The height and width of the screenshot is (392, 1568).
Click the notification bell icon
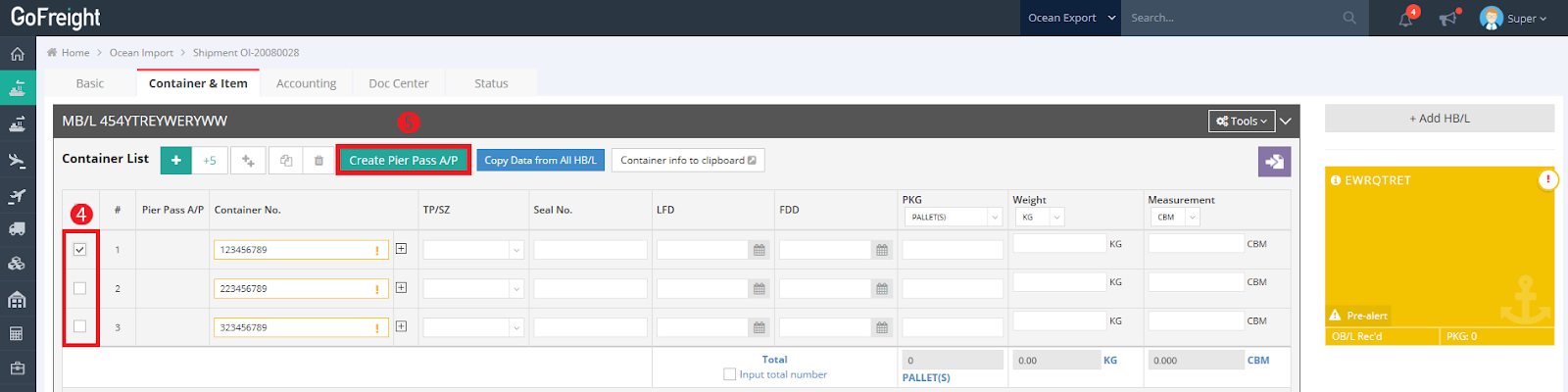(x=1405, y=19)
